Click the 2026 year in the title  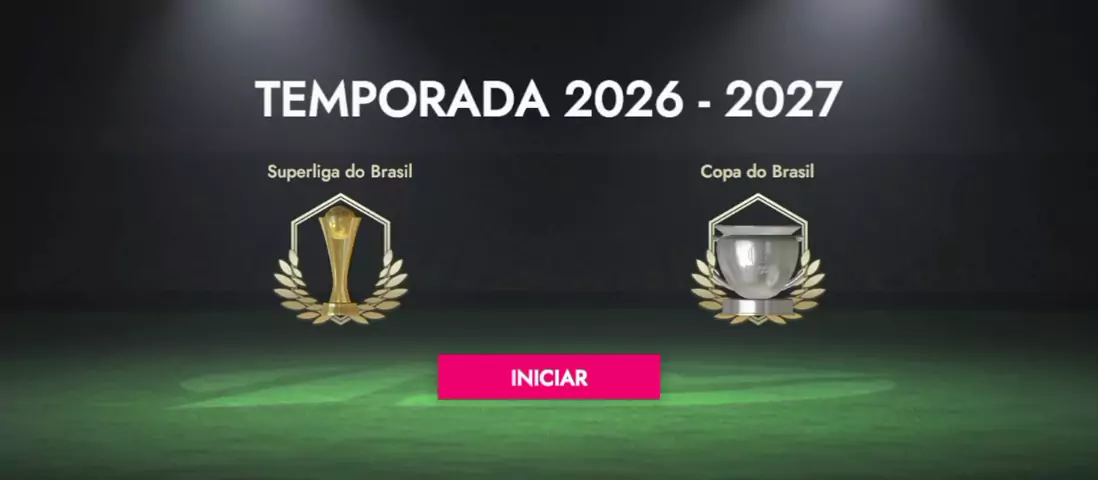pyautogui.click(x=623, y=100)
